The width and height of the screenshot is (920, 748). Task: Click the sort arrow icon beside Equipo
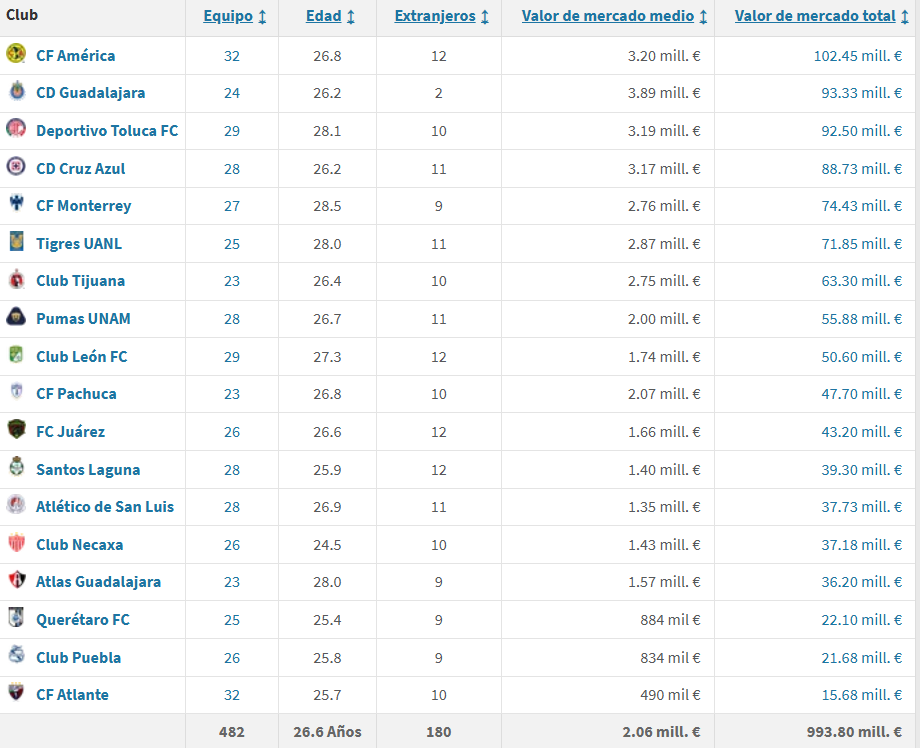(x=262, y=17)
